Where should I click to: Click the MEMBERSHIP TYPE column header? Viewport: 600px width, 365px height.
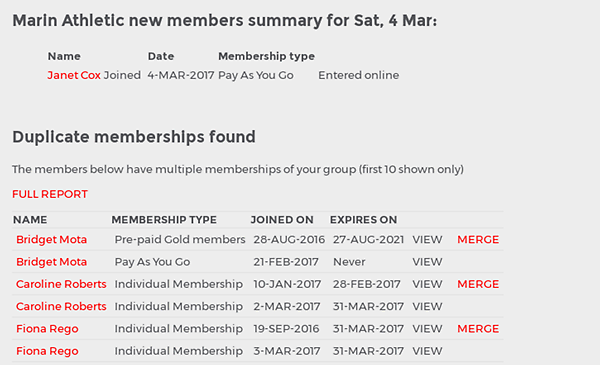pos(164,220)
